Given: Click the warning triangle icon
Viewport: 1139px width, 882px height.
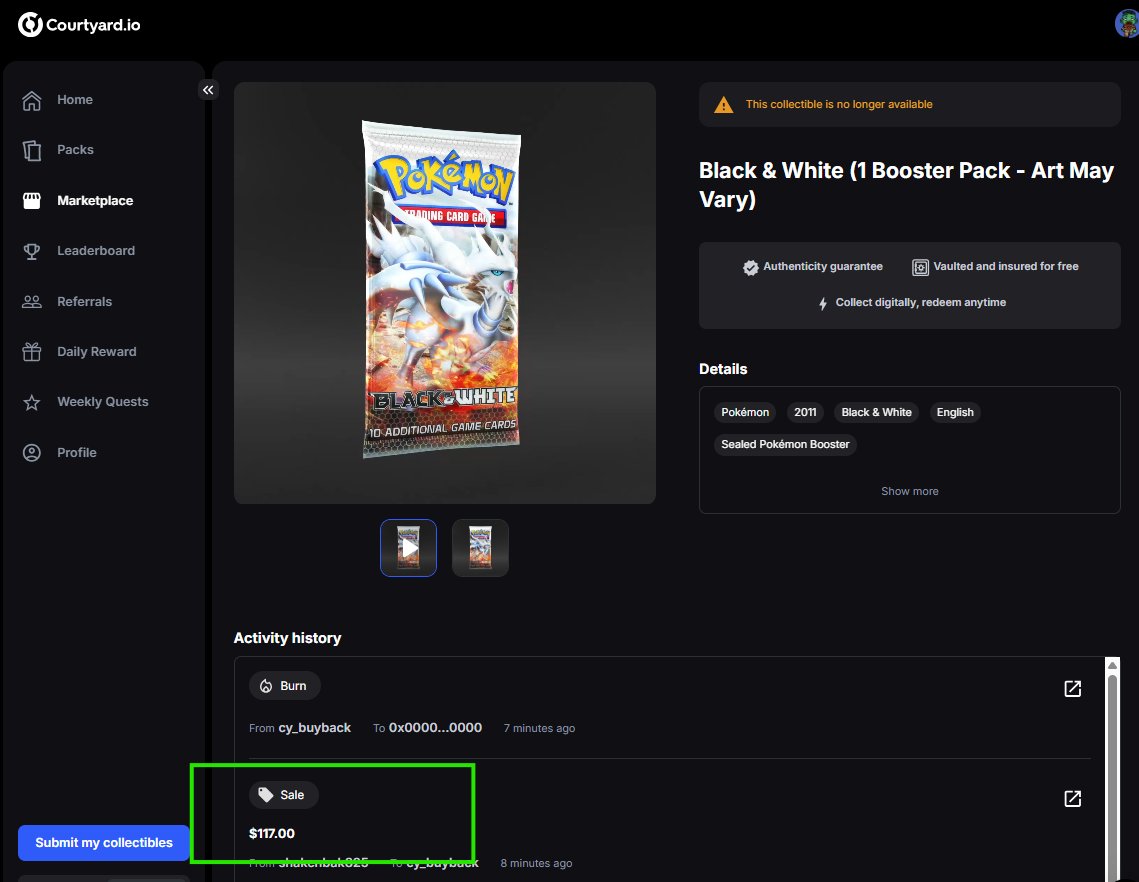Looking at the screenshot, I should [x=723, y=105].
